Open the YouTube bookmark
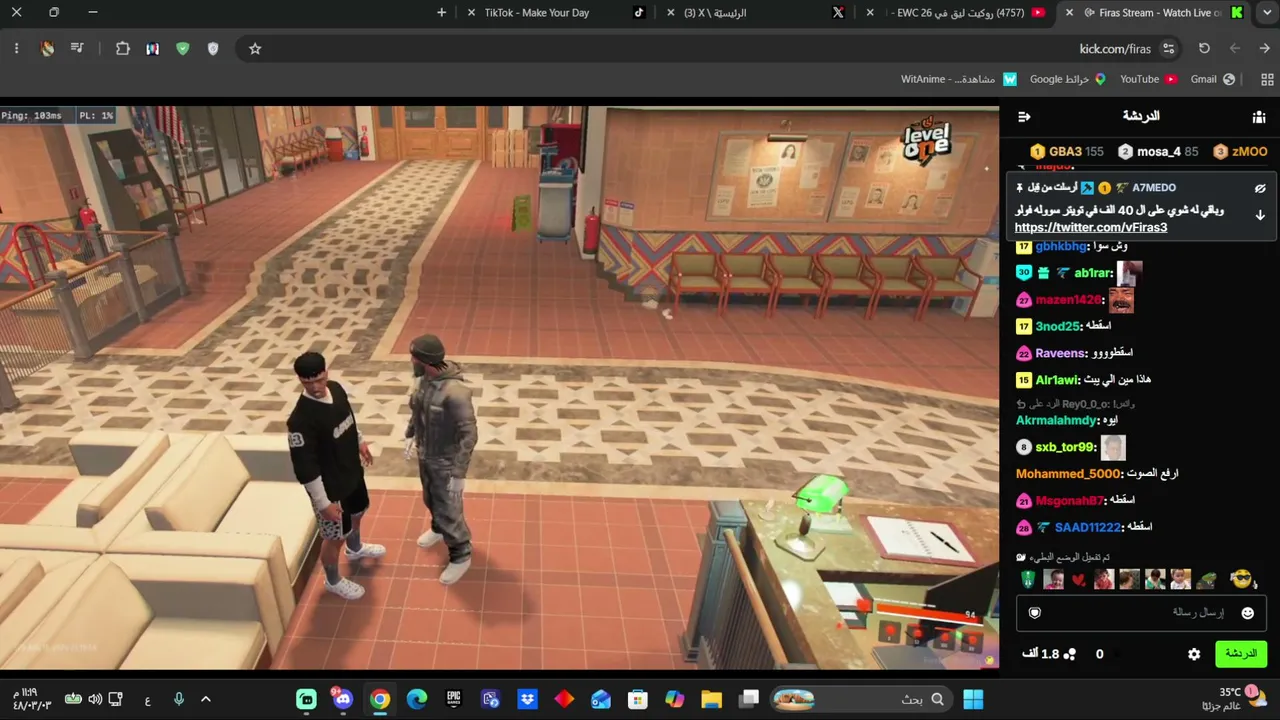Image resolution: width=1280 pixels, height=720 pixels. [1148, 79]
